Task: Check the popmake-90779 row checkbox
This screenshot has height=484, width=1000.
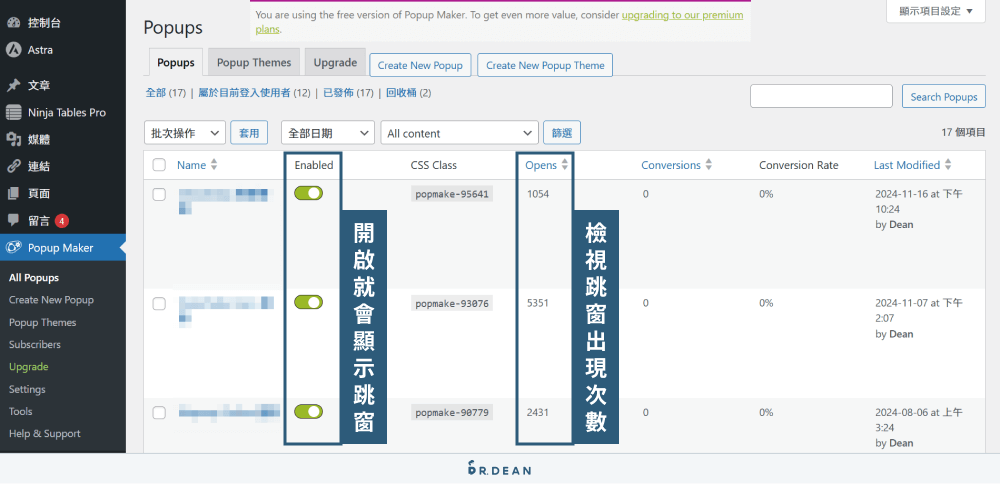Action: click(159, 413)
